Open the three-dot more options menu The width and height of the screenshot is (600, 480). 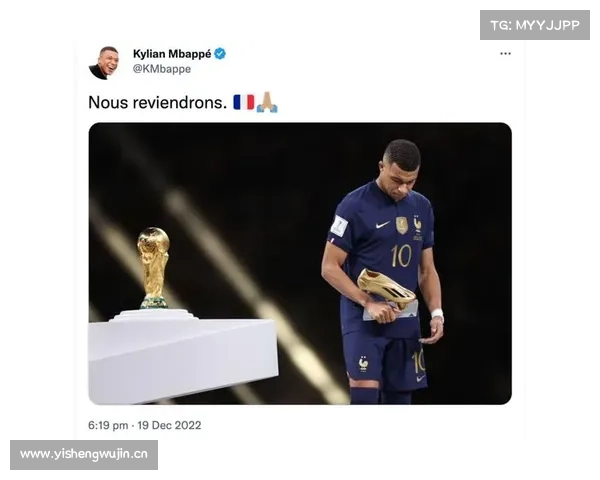point(505,54)
